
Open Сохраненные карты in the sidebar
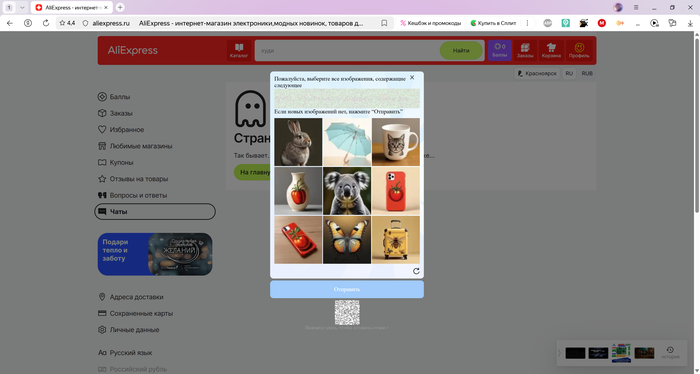135,313
